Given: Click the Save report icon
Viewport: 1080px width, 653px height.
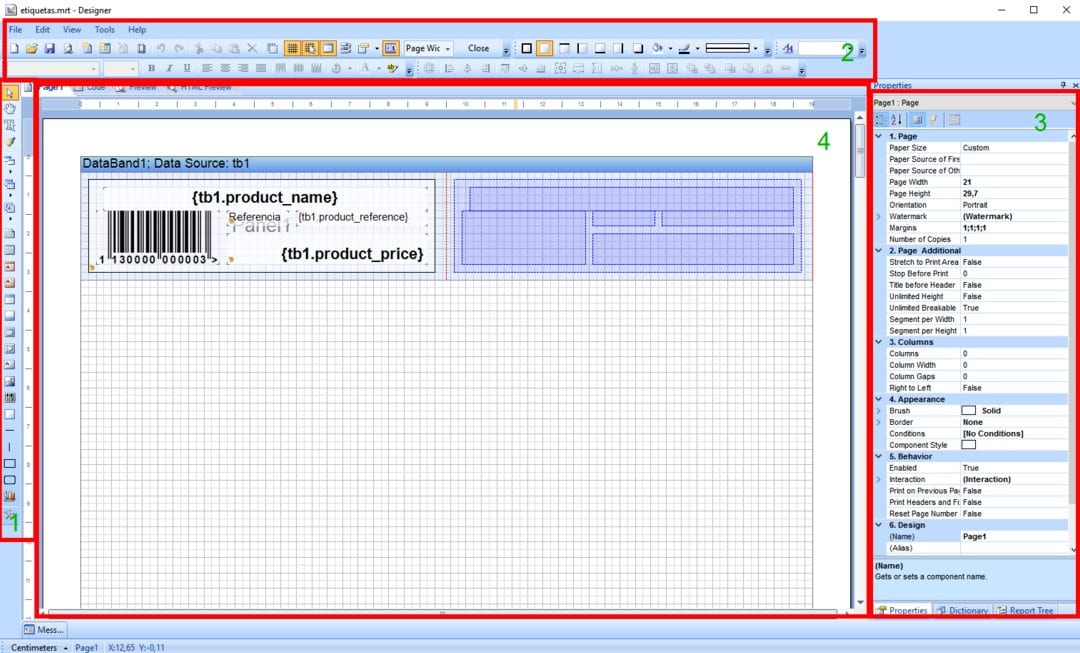Looking at the screenshot, I should [x=49, y=48].
